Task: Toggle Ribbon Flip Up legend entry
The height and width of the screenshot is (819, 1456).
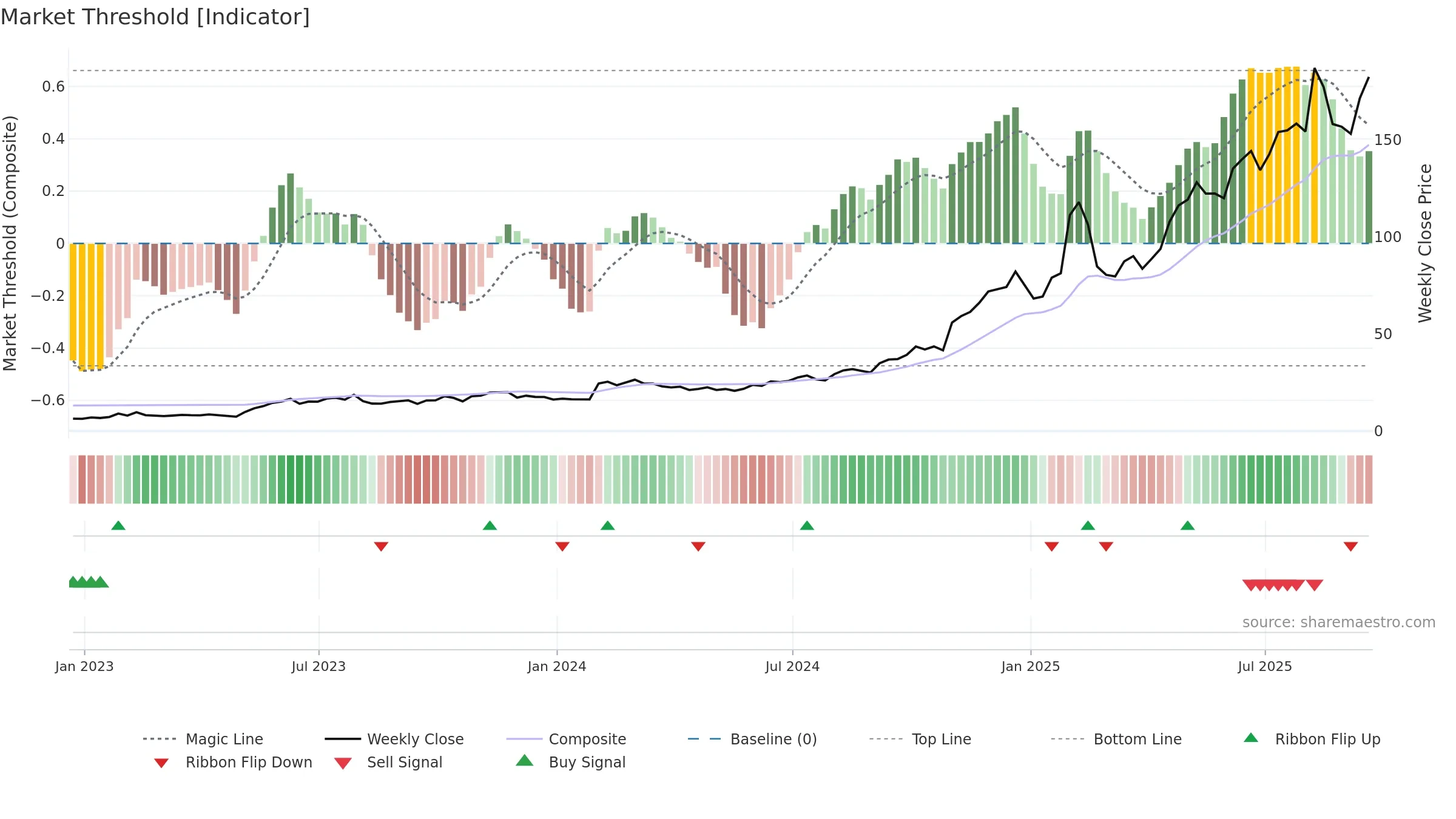Action: [1312, 739]
